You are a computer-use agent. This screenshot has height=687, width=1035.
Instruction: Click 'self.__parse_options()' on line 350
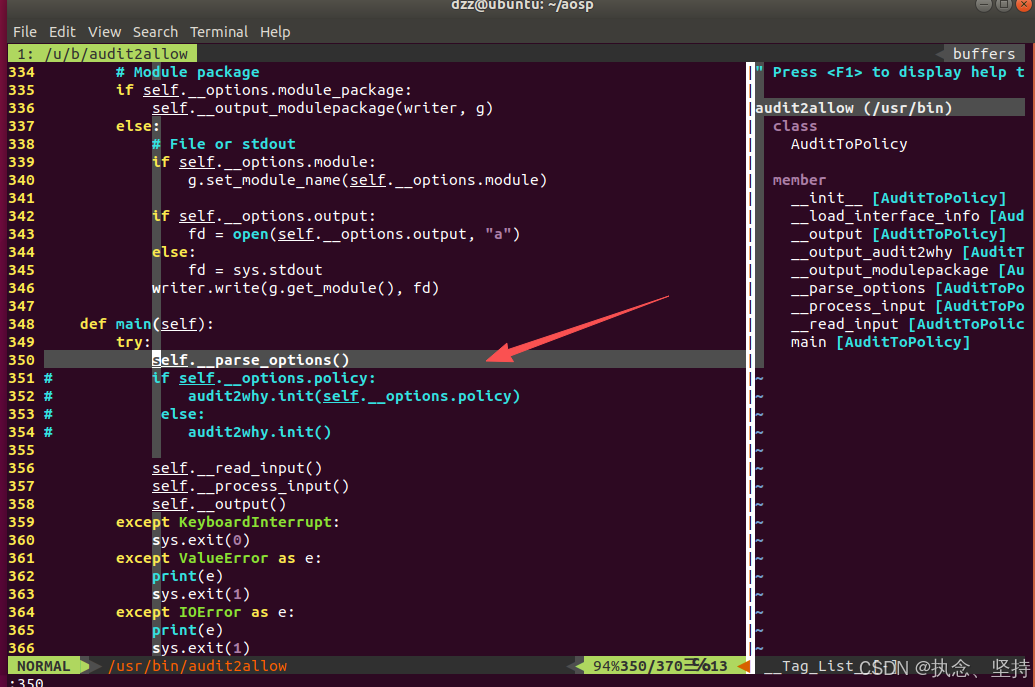point(251,360)
